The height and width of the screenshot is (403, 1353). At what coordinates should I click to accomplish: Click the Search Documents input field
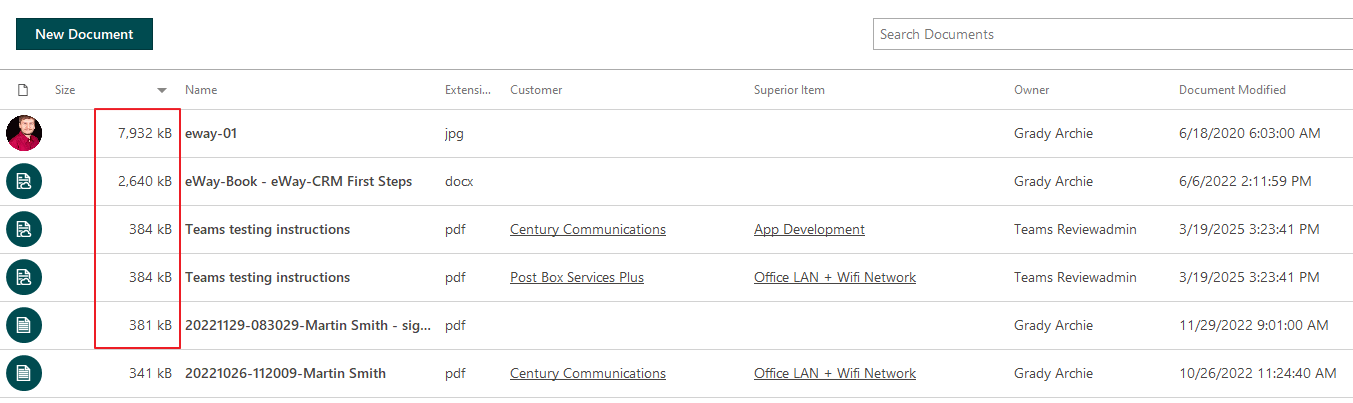click(x=1113, y=34)
